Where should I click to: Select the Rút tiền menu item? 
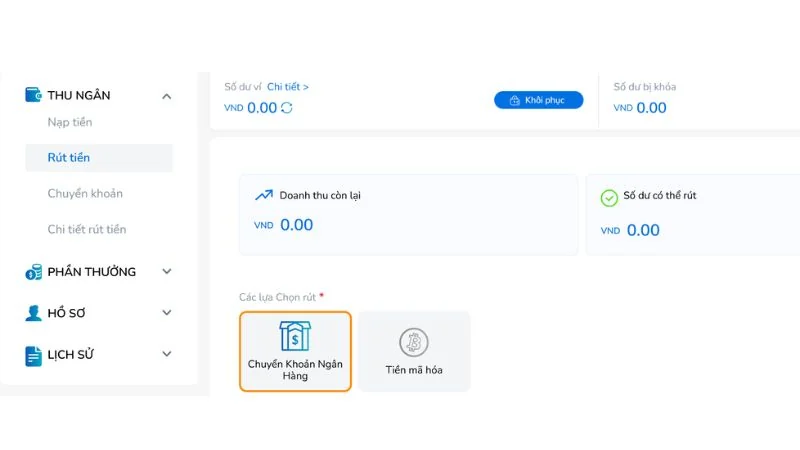coord(99,158)
